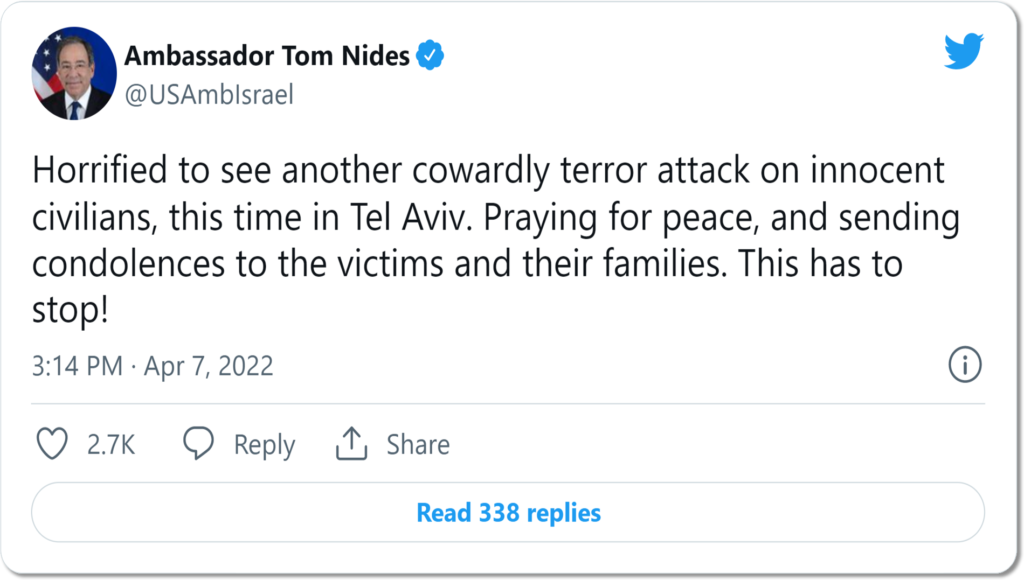Click the 2.7K likes count
1024x580 pixels.
(x=111, y=445)
